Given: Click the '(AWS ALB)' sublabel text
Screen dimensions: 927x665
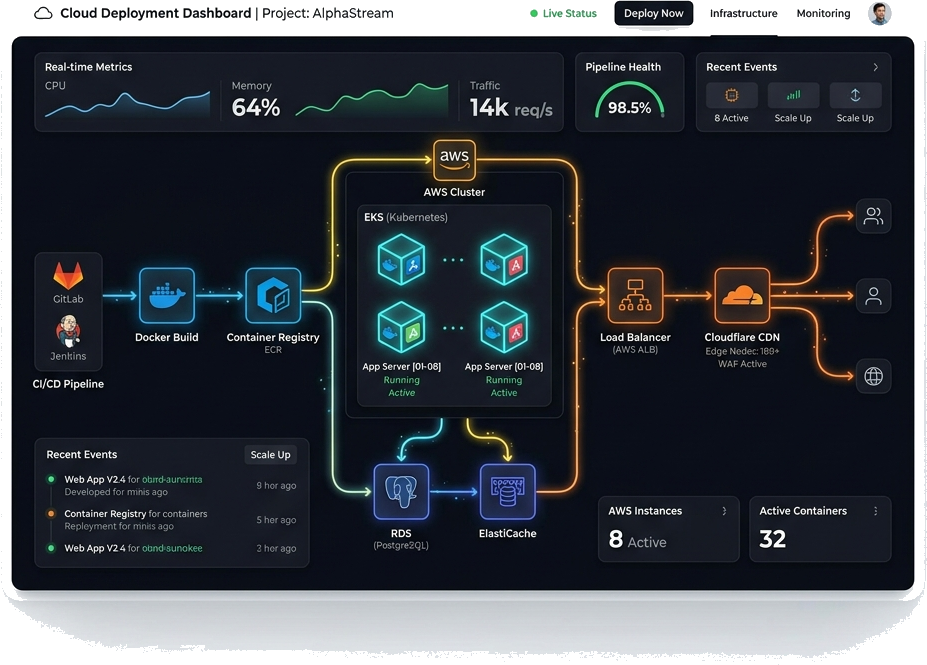Looking at the screenshot, I should [635, 349].
